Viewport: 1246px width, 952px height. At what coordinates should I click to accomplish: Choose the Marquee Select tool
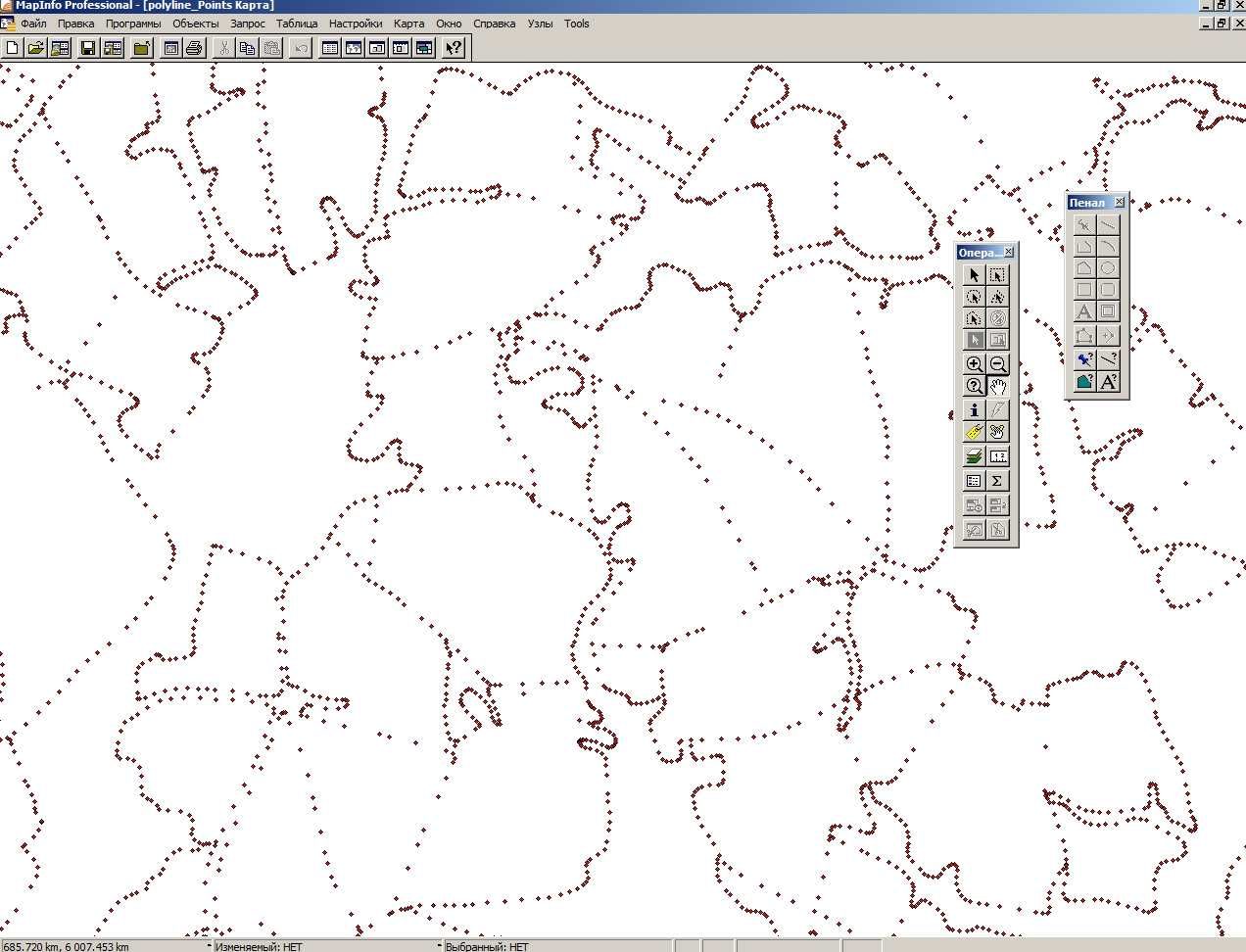click(x=997, y=275)
